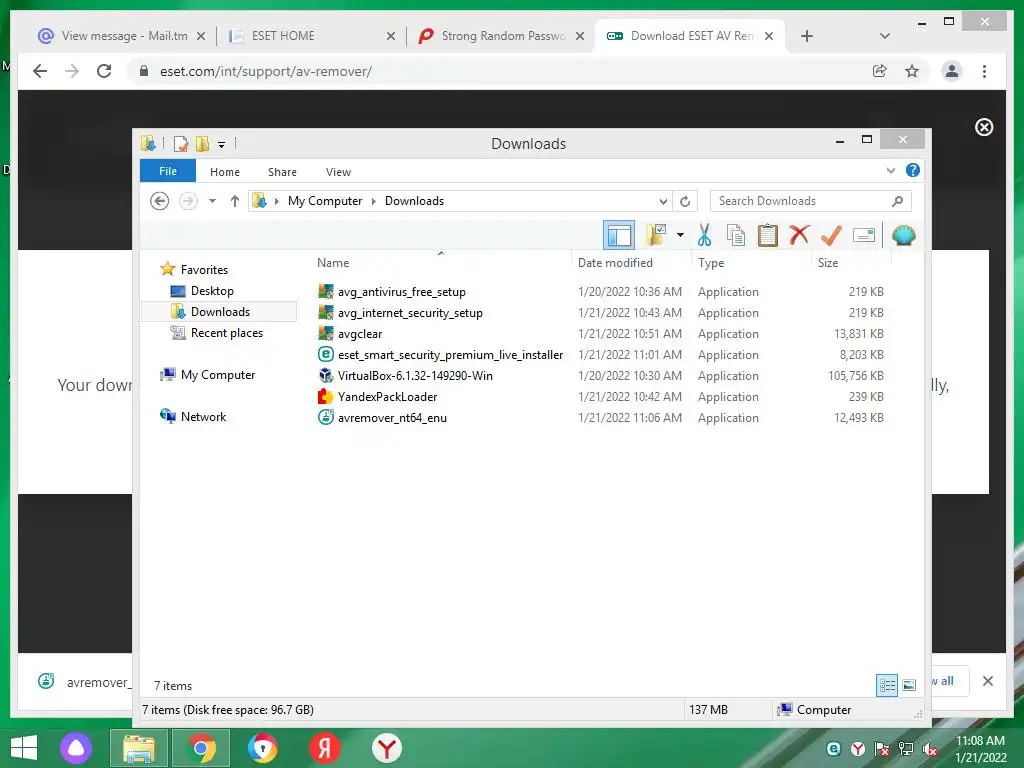This screenshot has height=768, width=1024.
Task: Refresh the Downloads folder view
Action: [685, 201]
